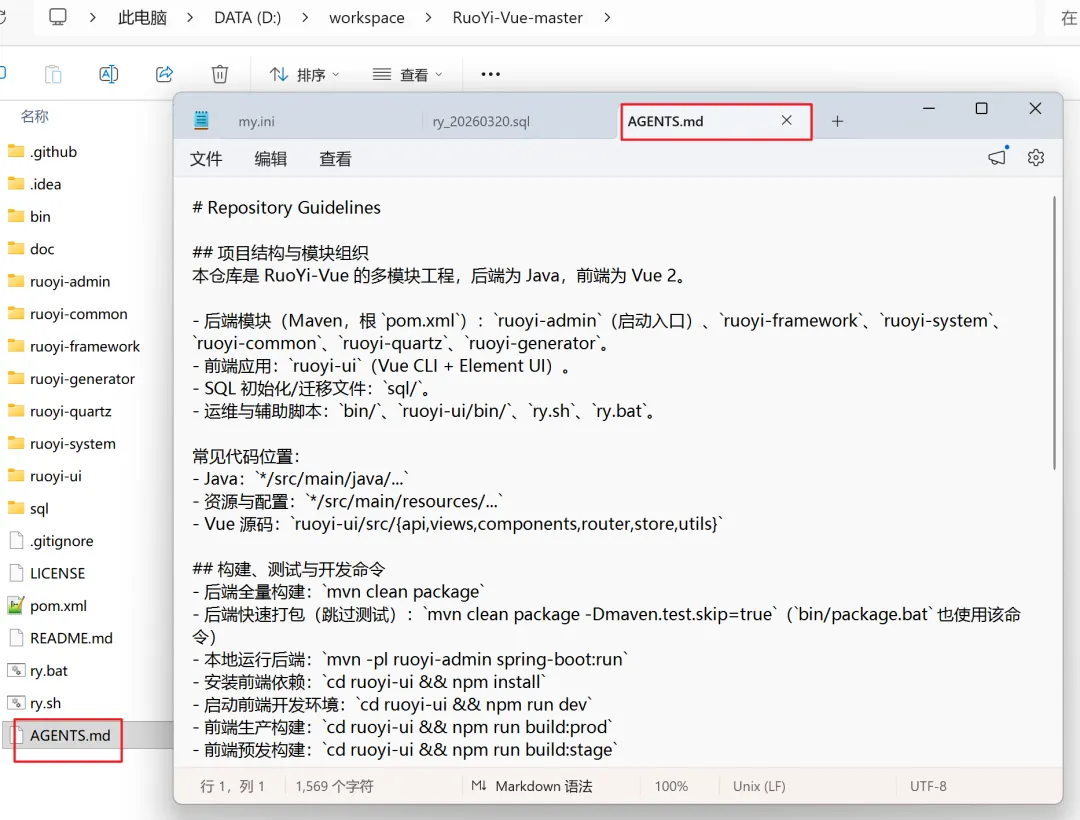The height and width of the screenshot is (820, 1080).
Task: Select the ry.sh file
Action: tap(34, 702)
